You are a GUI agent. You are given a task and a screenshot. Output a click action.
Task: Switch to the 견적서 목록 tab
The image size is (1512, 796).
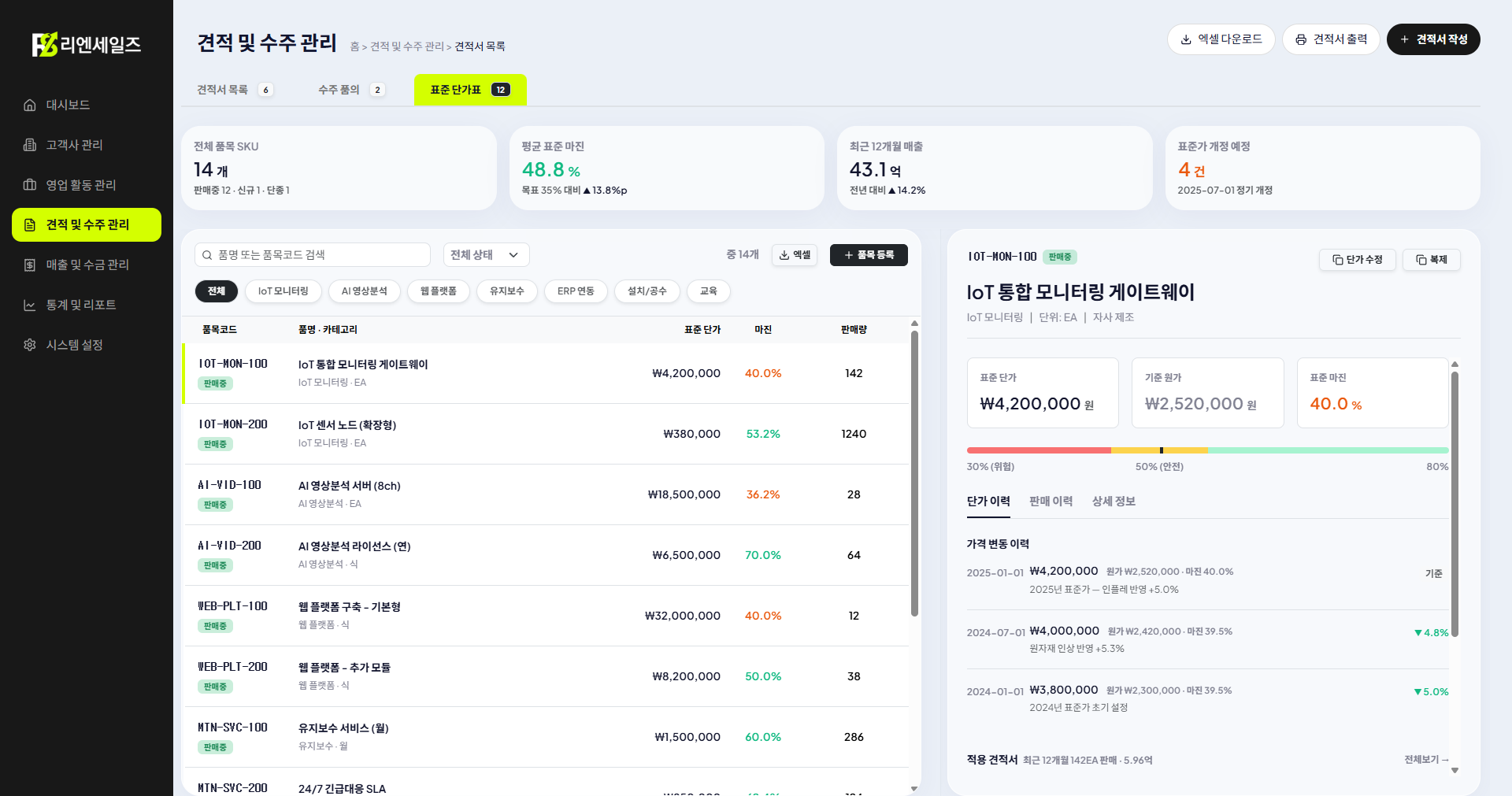[x=235, y=90]
